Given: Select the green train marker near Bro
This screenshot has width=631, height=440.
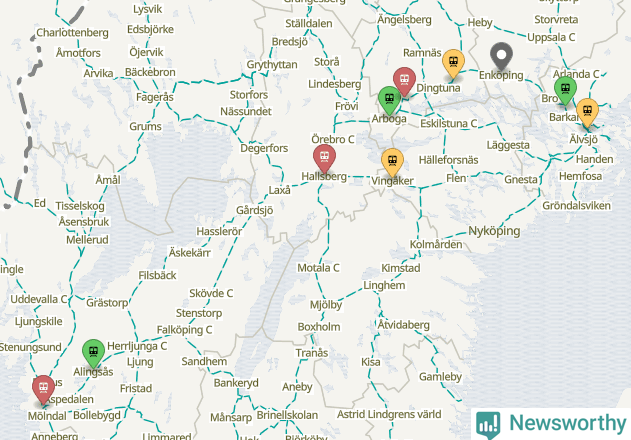Looking at the screenshot, I should (565, 90).
